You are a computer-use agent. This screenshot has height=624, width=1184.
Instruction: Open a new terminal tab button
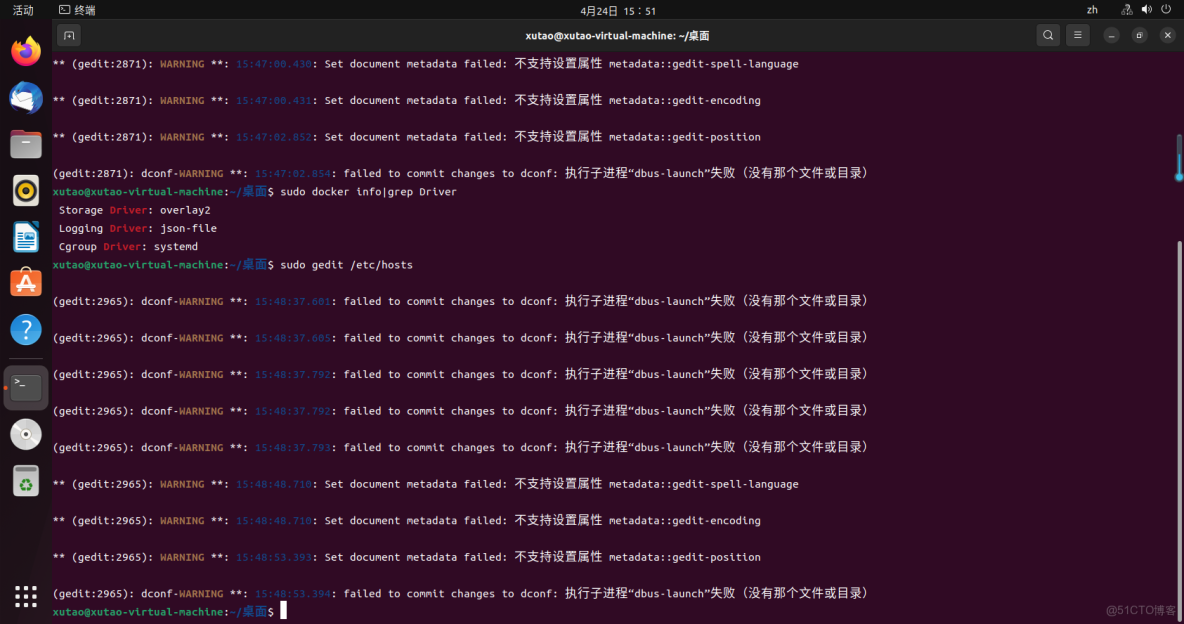coord(69,36)
